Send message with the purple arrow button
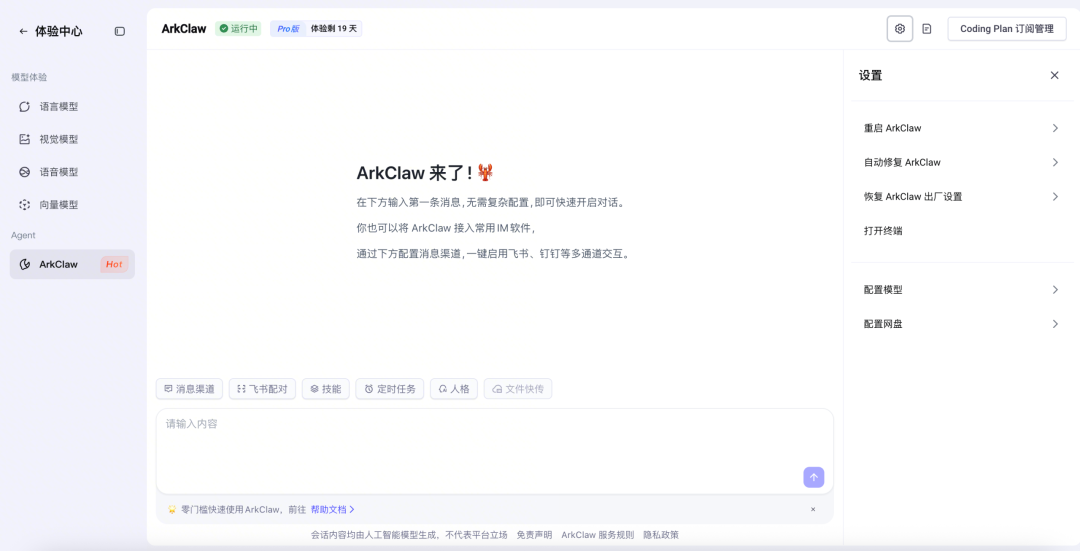Viewport: 1080px width, 551px height. coord(813,477)
